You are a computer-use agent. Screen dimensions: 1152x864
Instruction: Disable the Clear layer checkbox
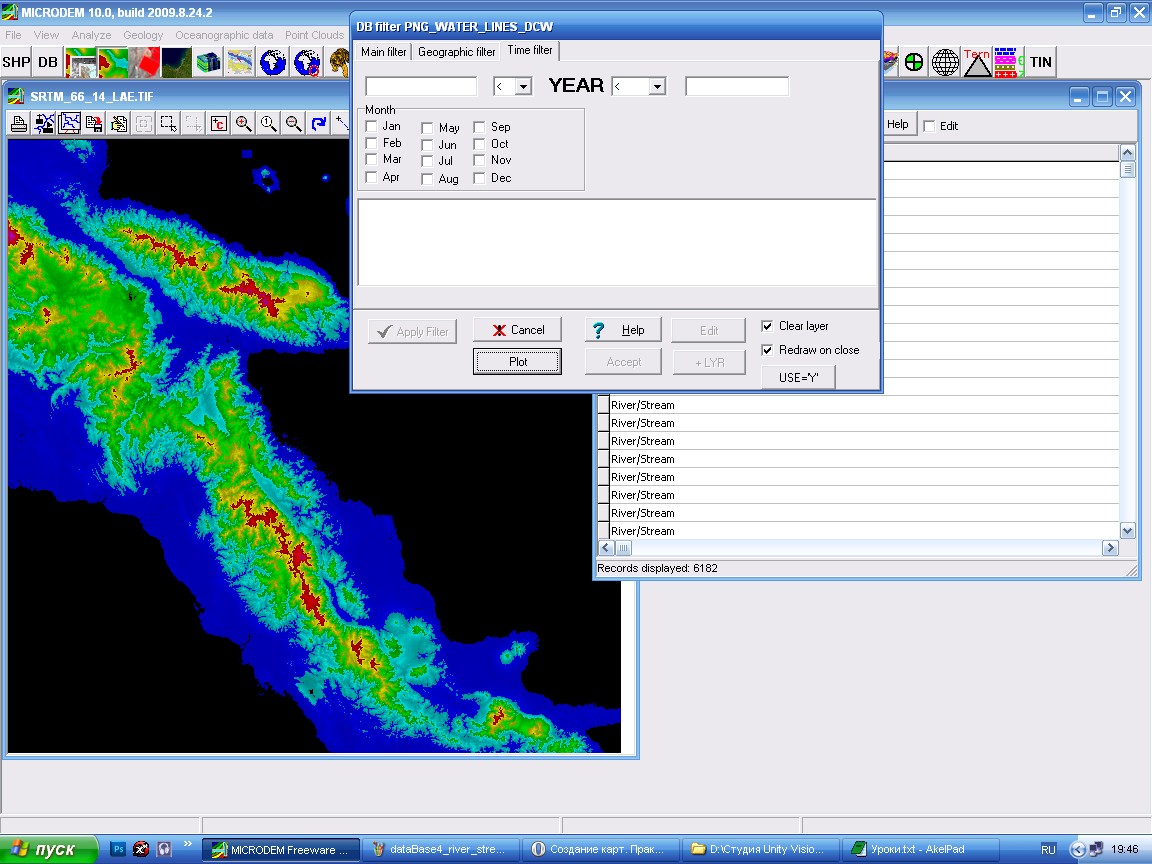tap(767, 326)
